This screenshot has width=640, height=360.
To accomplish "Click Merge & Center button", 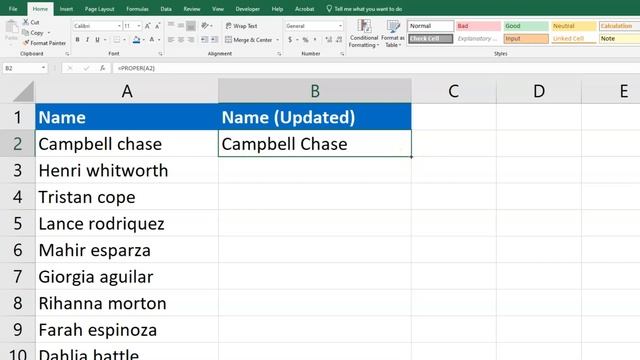I will click(248, 40).
